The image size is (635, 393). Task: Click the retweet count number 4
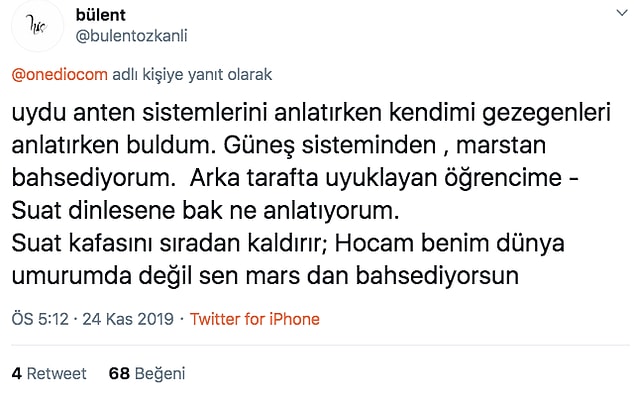coord(17,374)
